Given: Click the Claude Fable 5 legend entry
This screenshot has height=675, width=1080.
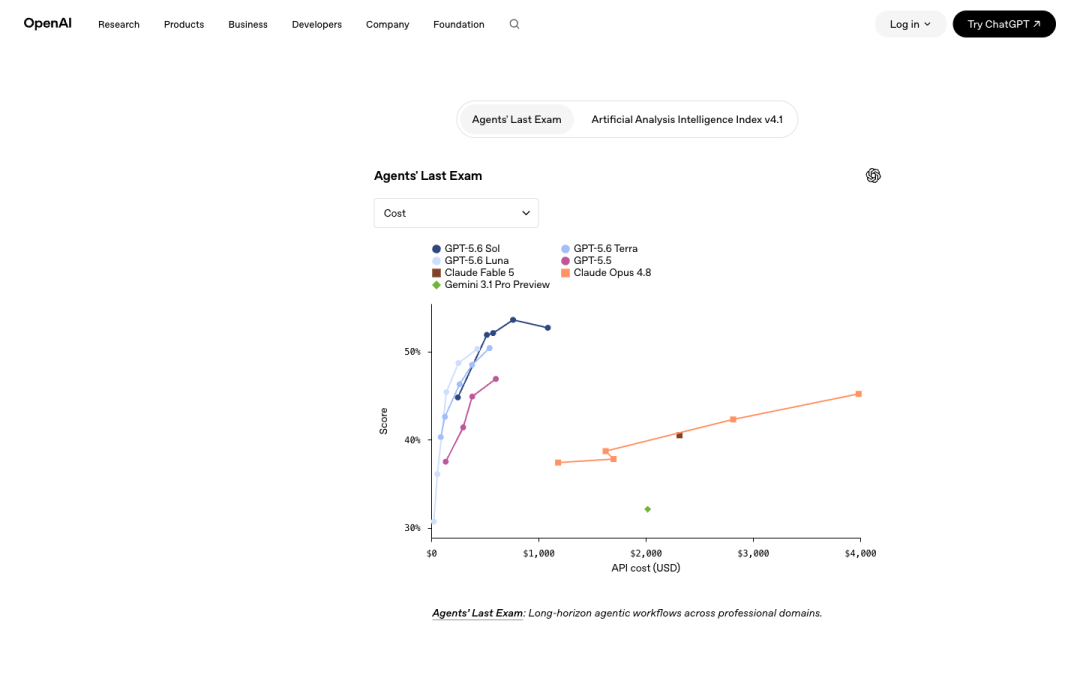Looking at the screenshot, I should (x=473, y=273).
